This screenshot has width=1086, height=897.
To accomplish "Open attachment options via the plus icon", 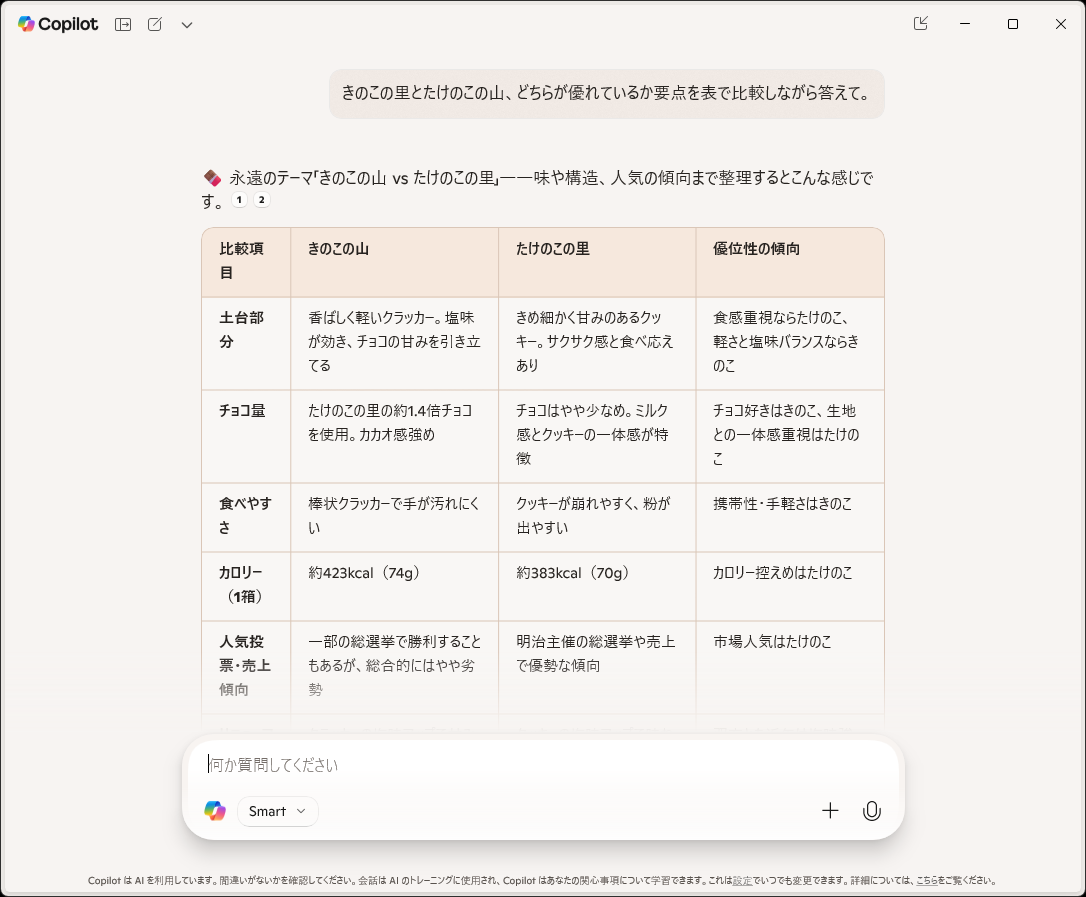I will pyautogui.click(x=830, y=811).
